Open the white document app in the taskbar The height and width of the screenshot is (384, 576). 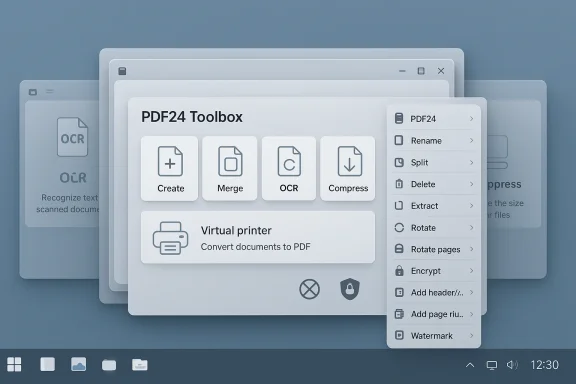(47, 365)
